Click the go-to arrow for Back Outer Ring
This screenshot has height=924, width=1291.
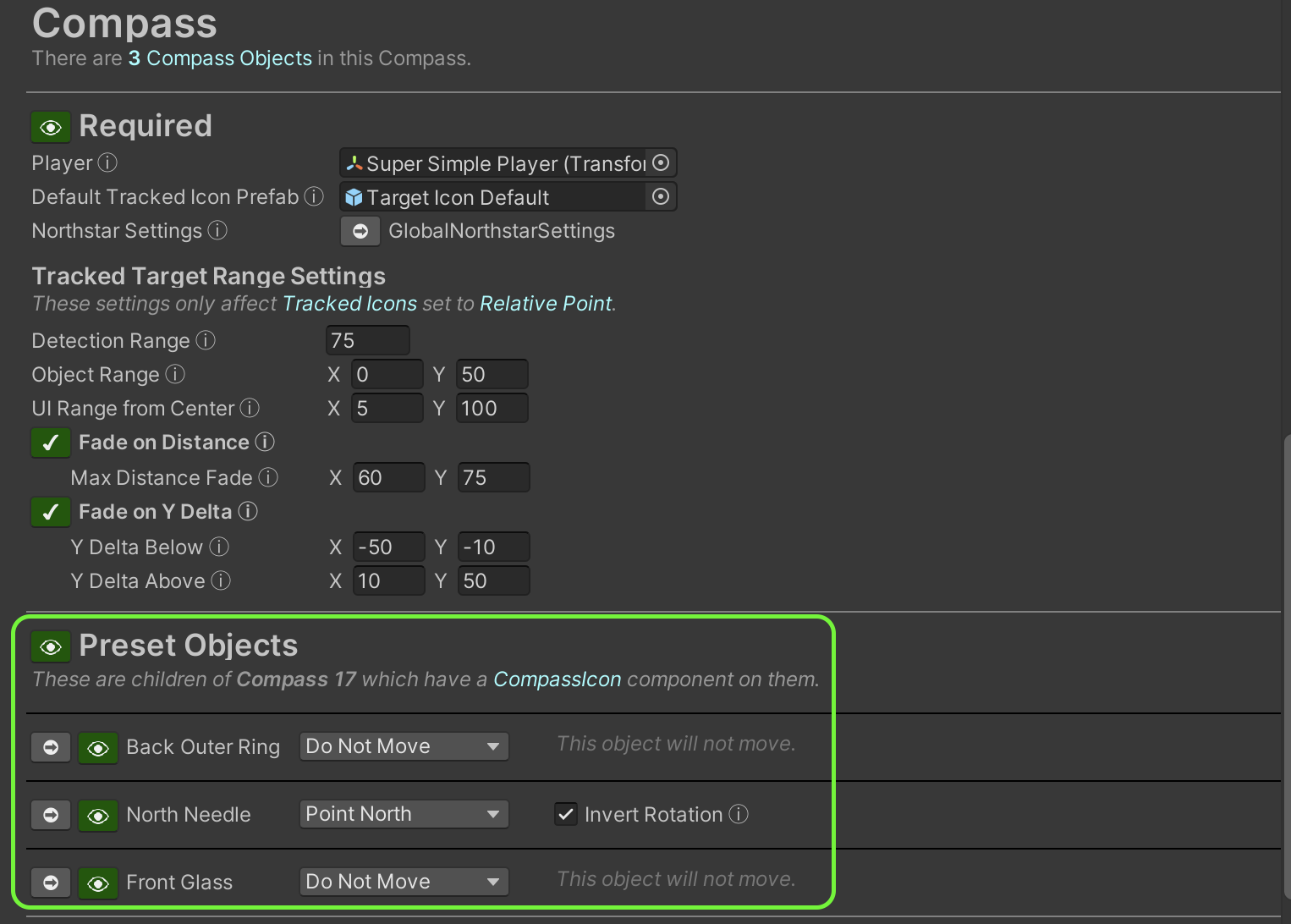coord(51,747)
